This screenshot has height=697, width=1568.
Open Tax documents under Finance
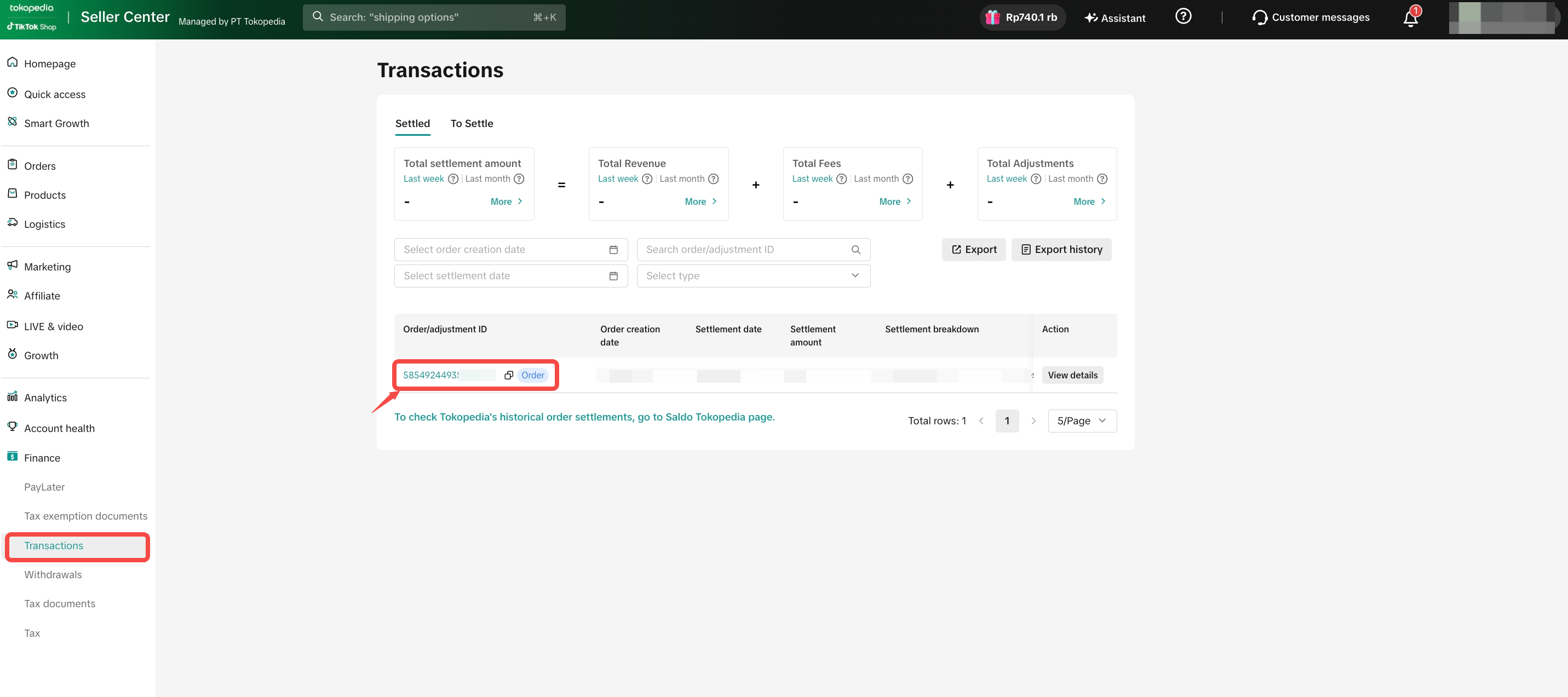point(60,603)
